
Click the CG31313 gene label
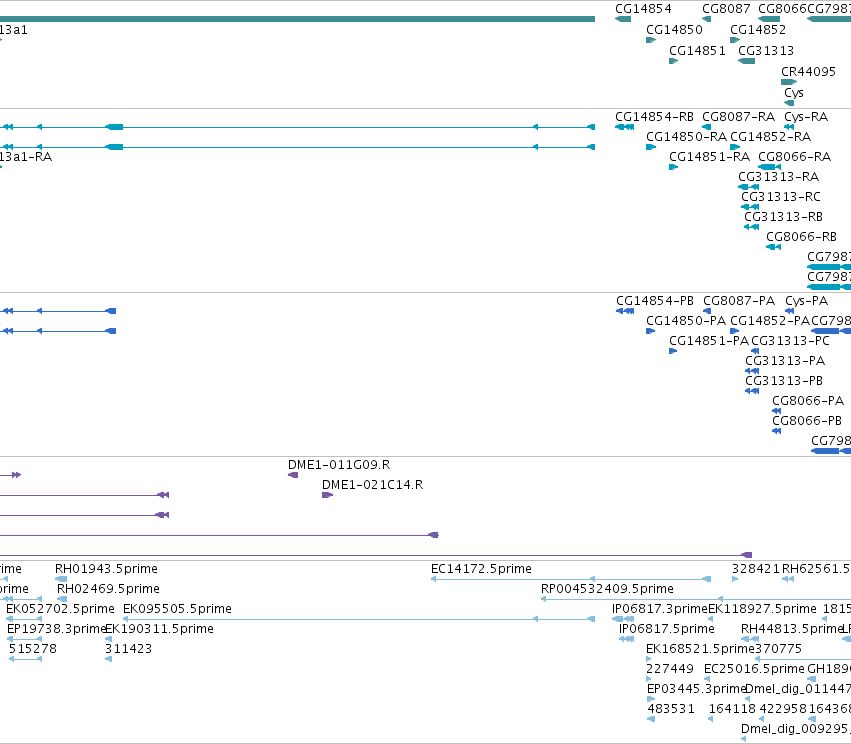click(x=766, y=50)
